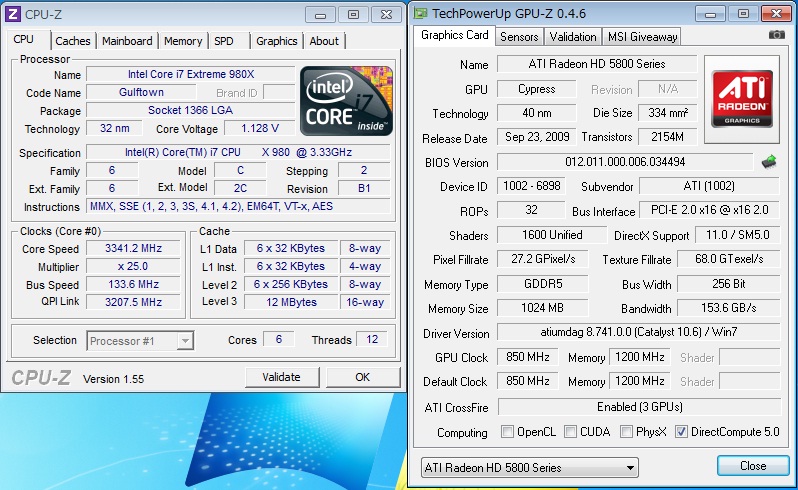Switch to the Sensors tab in GPU-Z
Screen dimensions: 798x490
519,37
